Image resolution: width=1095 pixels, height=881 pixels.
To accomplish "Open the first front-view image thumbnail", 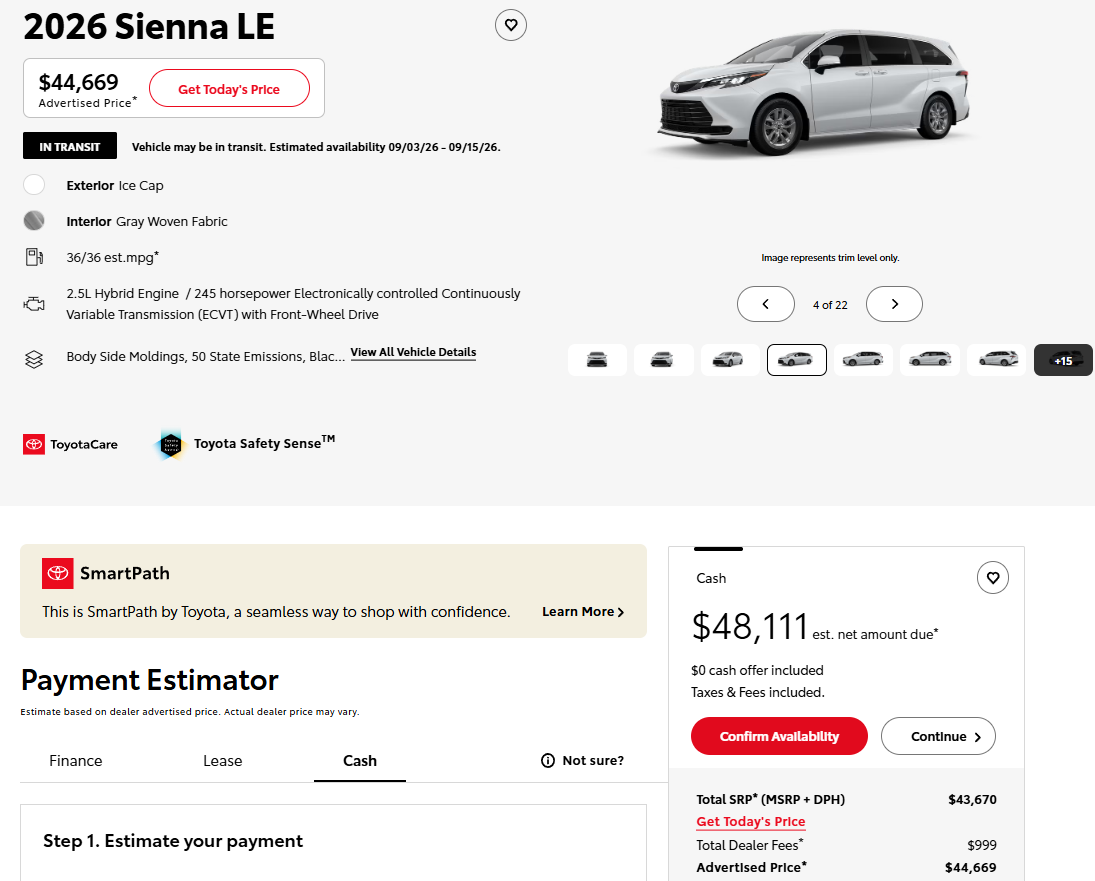I will click(x=597, y=360).
